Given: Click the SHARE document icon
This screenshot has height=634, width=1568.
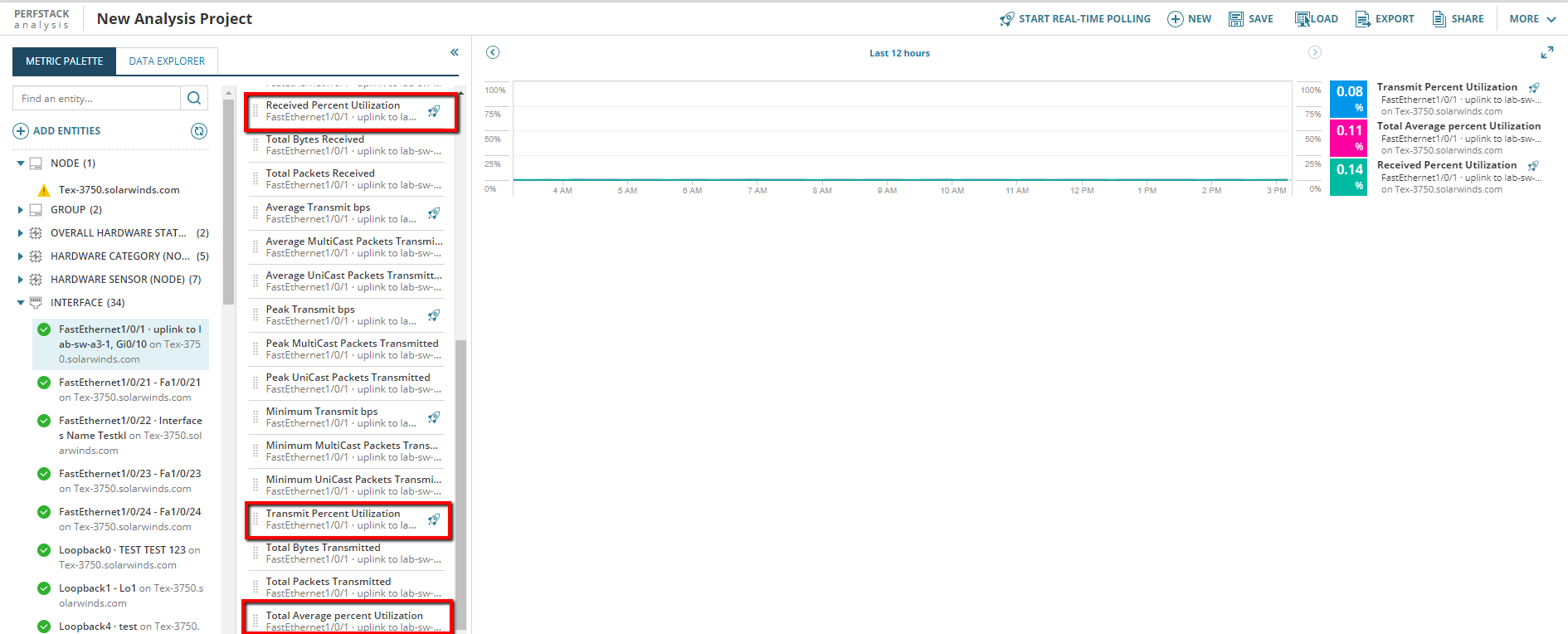Looking at the screenshot, I should (1439, 19).
